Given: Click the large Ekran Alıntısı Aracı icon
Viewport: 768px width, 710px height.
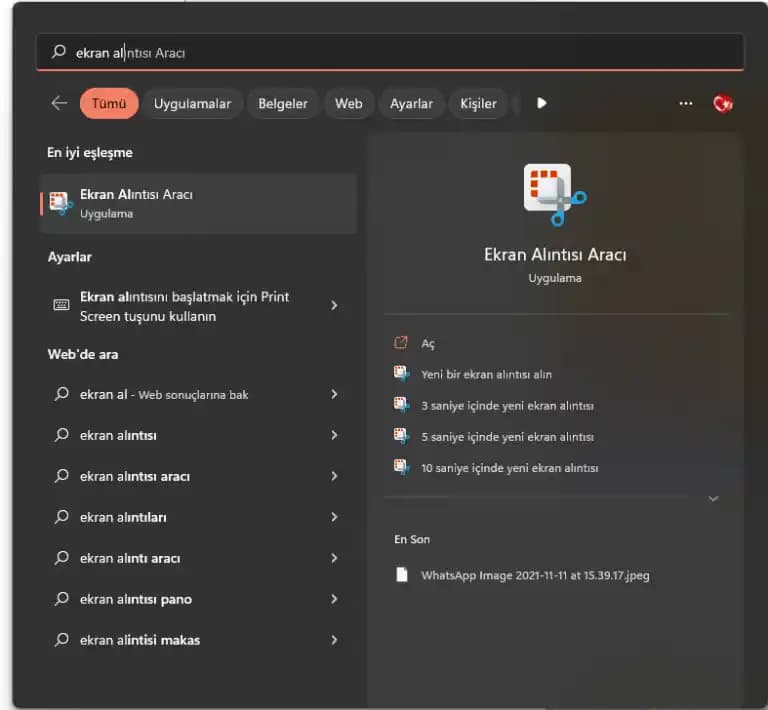Looking at the screenshot, I should pos(554,193).
